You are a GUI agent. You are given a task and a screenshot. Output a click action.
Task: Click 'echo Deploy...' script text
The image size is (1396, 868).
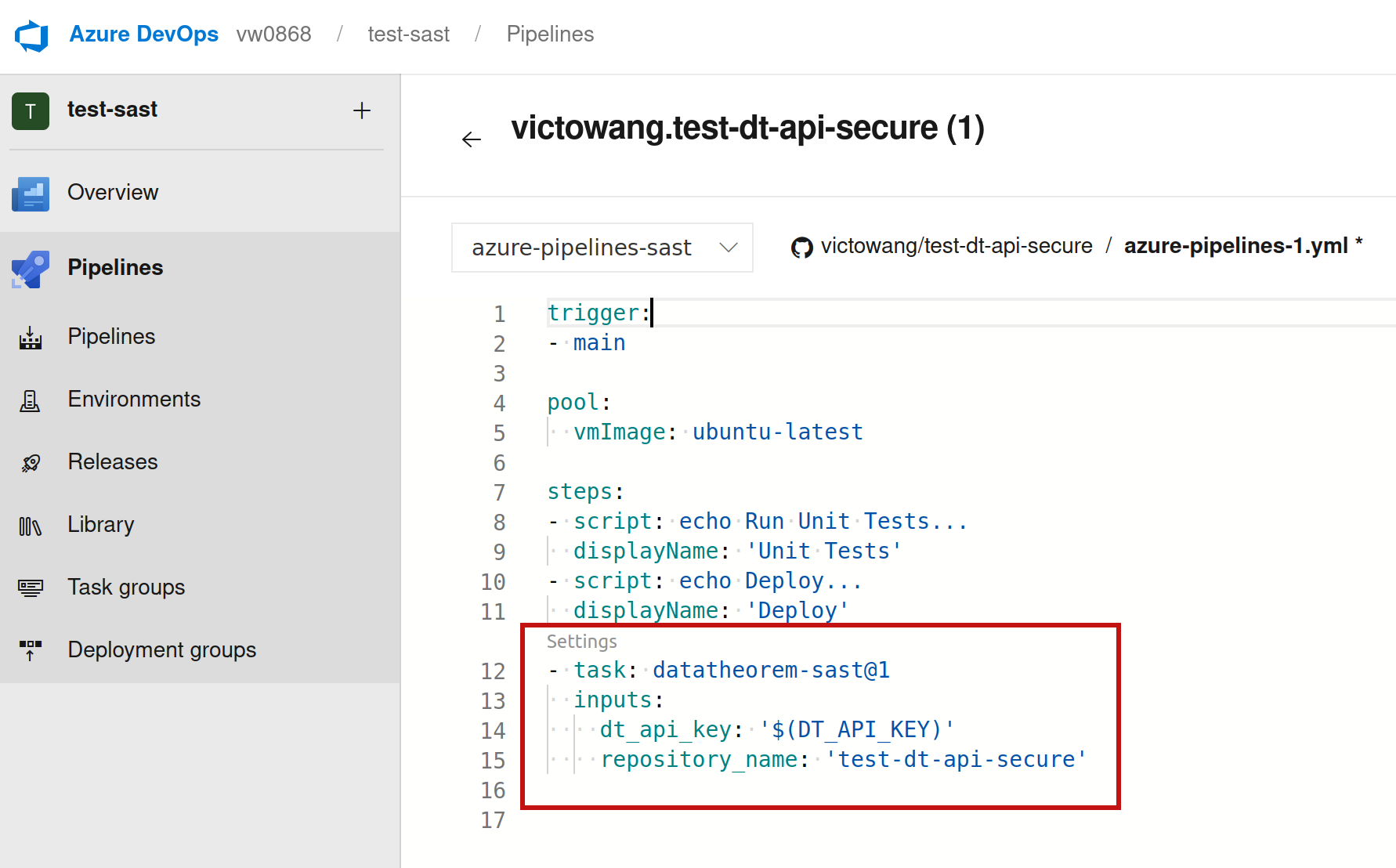coord(770,581)
